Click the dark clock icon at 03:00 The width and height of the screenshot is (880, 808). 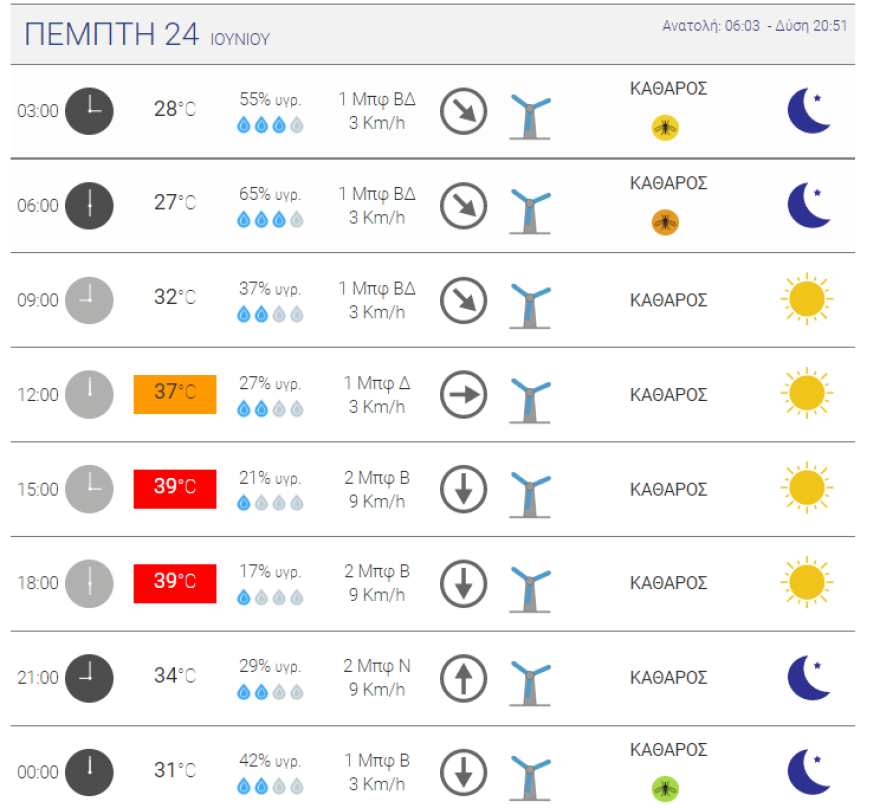89,110
